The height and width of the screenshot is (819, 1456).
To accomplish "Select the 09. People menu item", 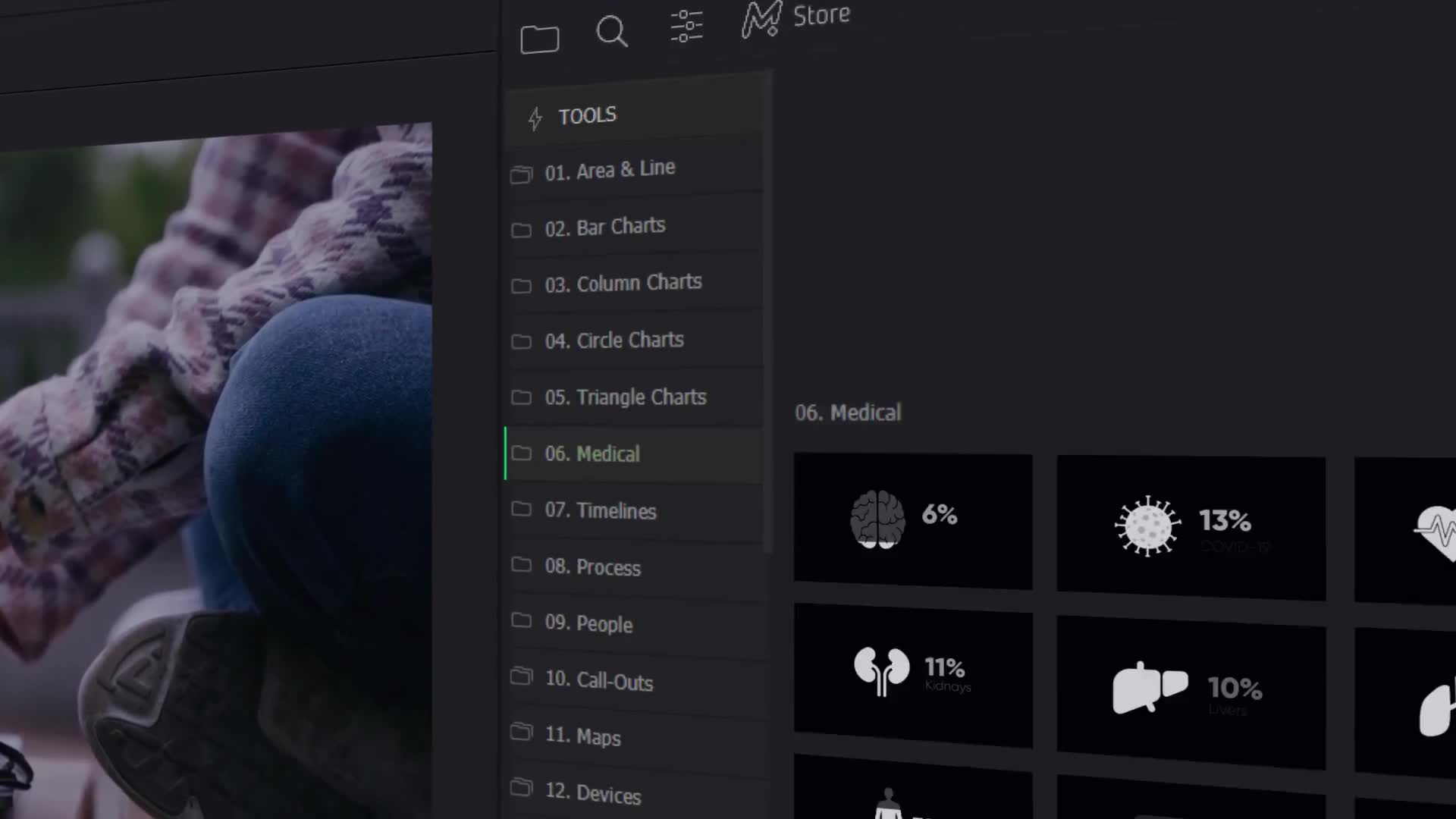I will click(589, 623).
